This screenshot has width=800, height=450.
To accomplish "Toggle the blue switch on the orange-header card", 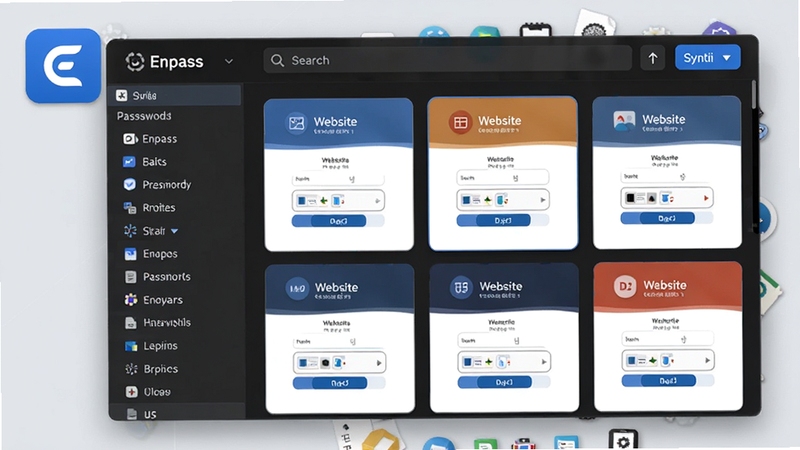I will 503,220.
